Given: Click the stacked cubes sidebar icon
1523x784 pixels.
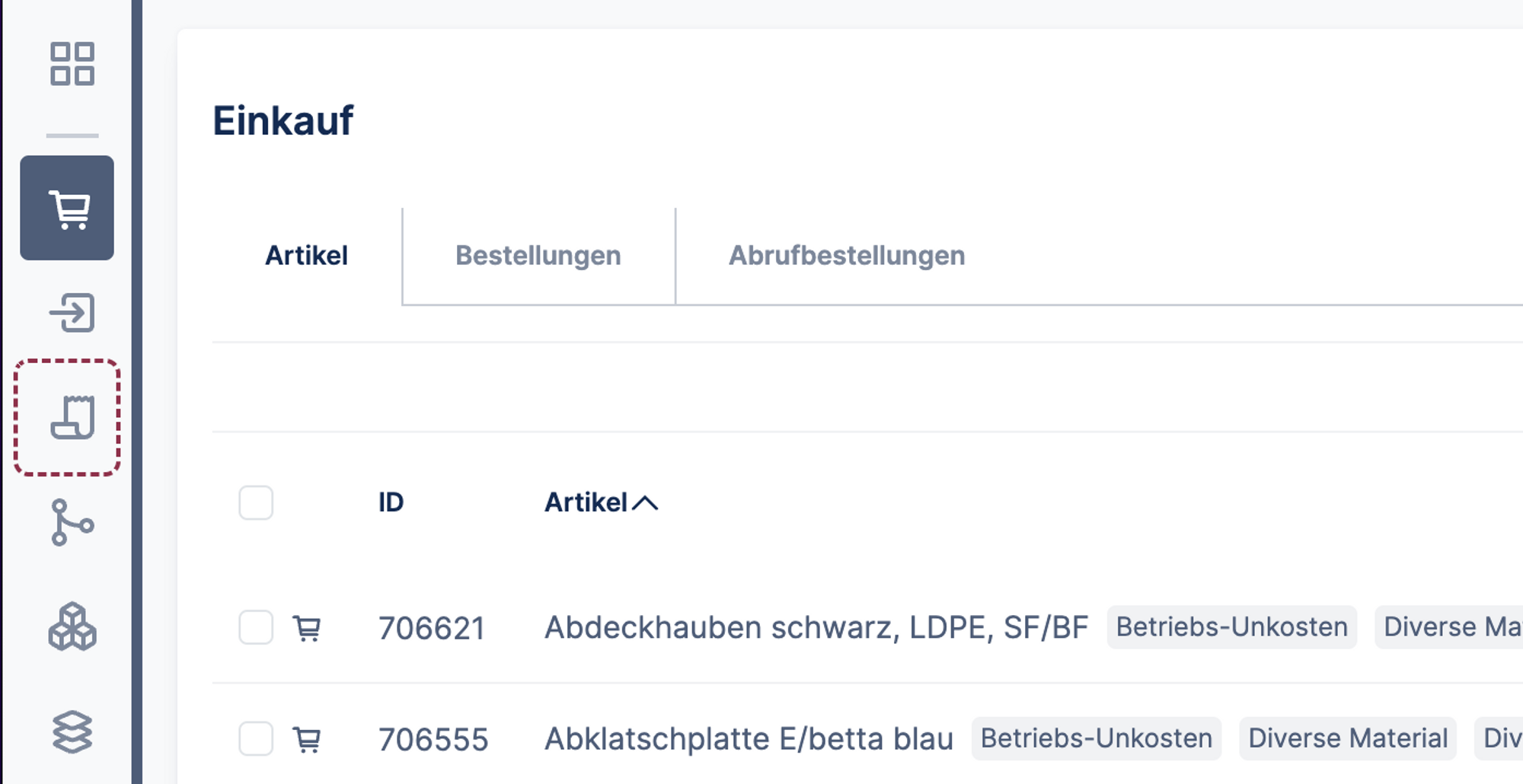Looking at the screenshot, I should coord(72,627).
